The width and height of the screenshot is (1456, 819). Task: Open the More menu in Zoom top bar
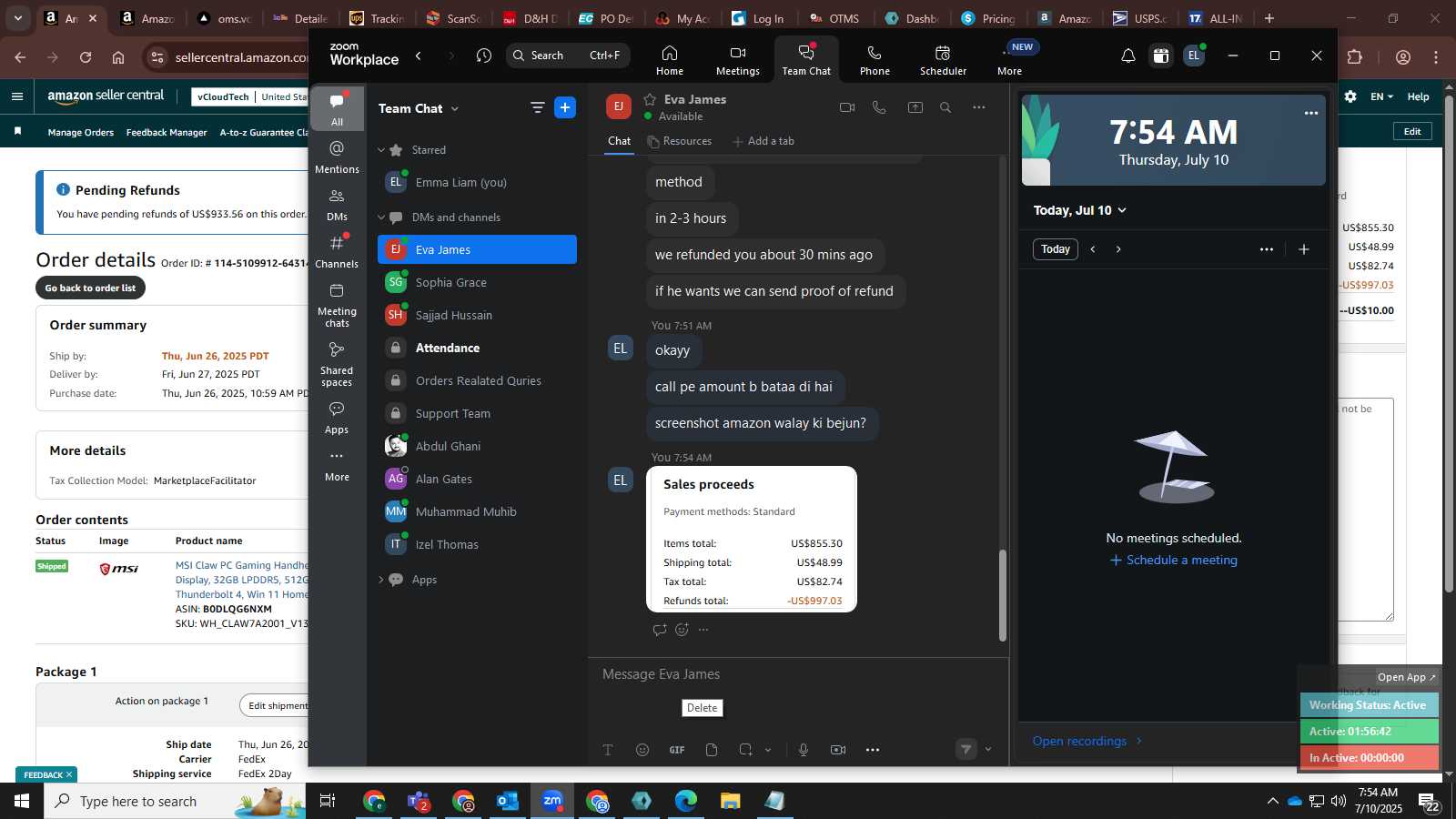click(x=1009, y=60)
